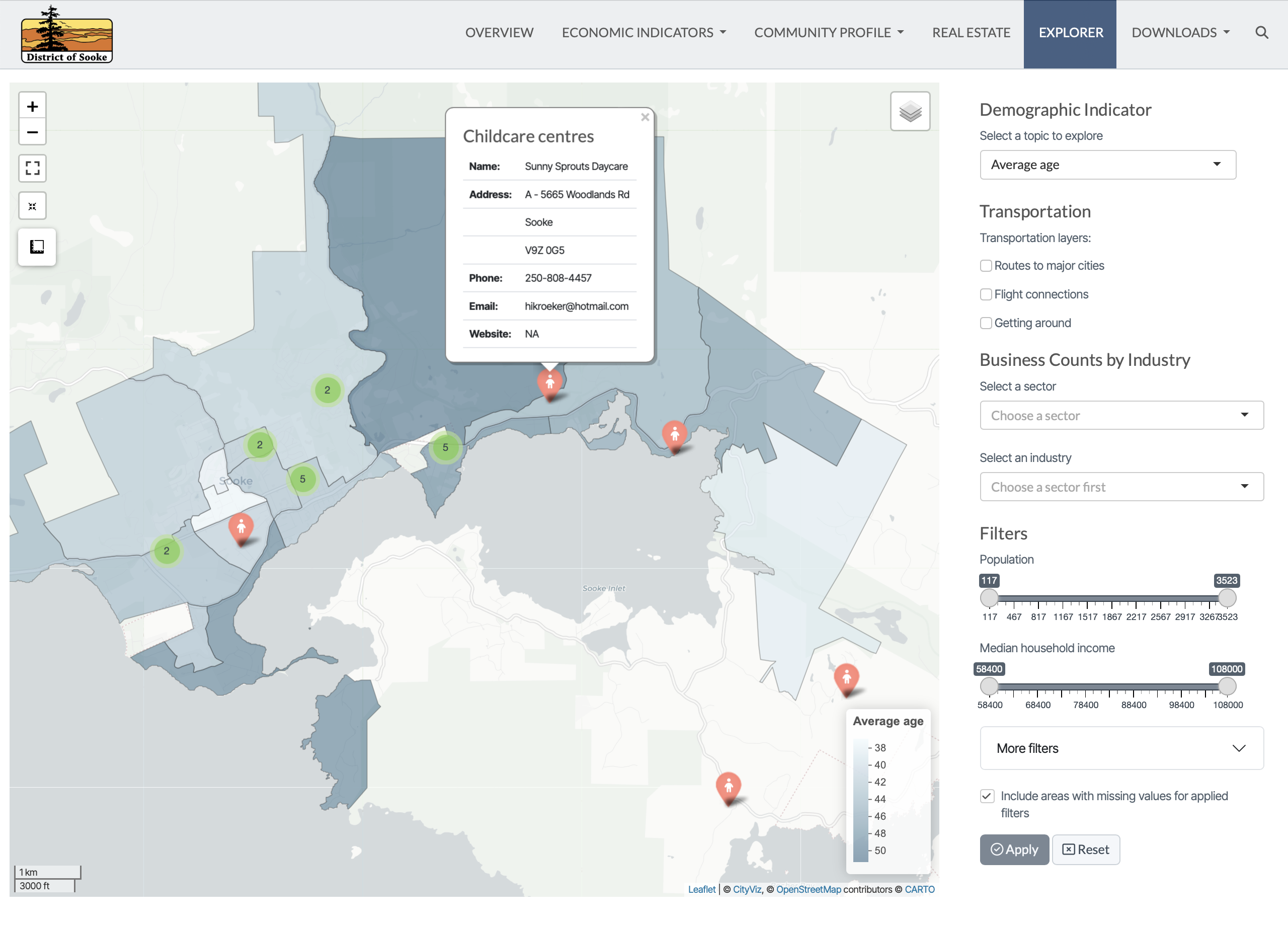Image resolution: width=1288 pixels, height=926 pixels.
Task: Click the Reset button
Action: point(1085,850)
